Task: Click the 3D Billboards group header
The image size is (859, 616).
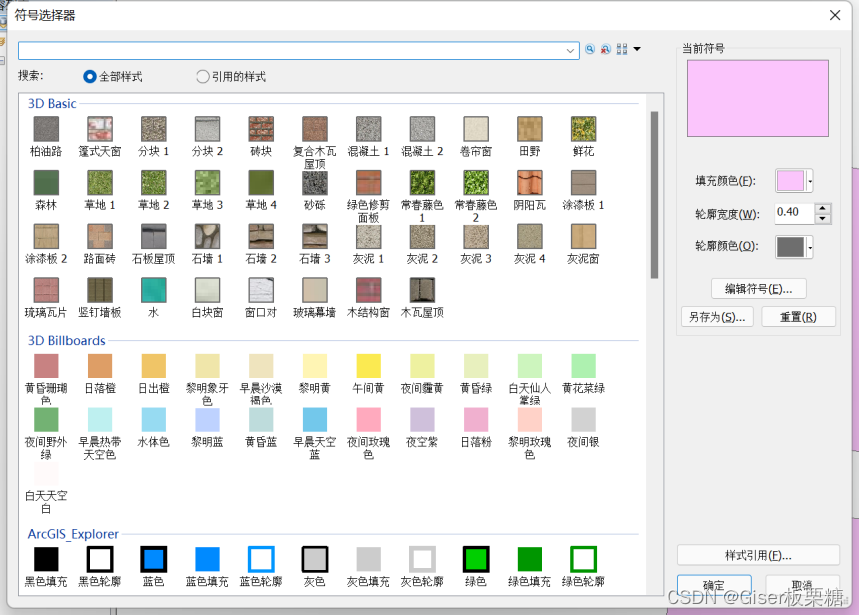Action: 67,340
